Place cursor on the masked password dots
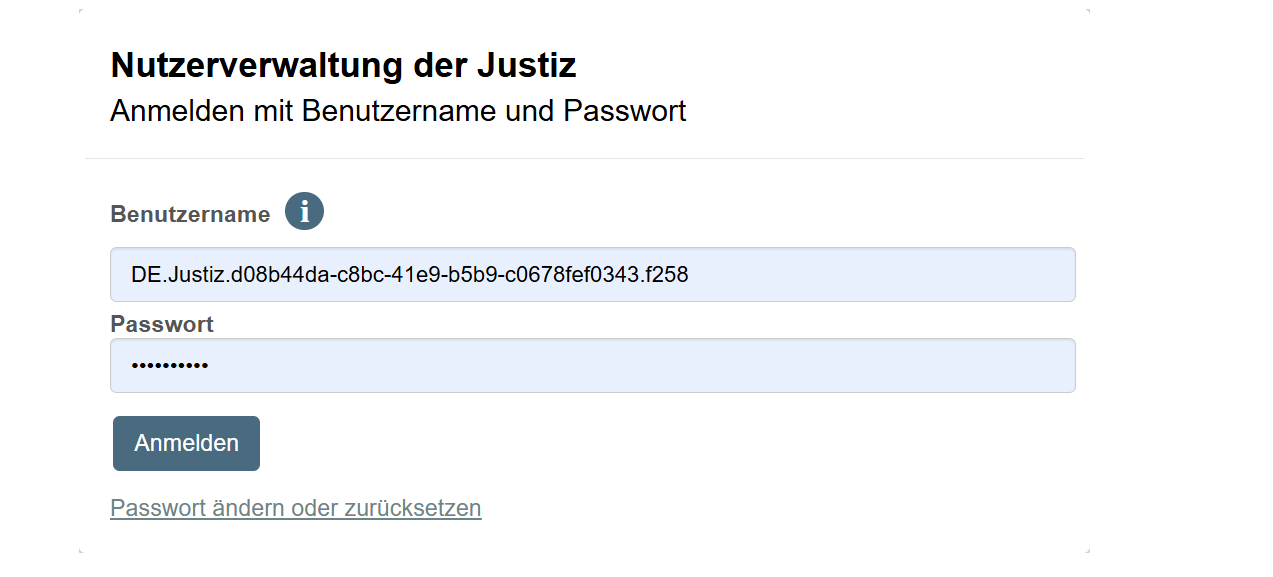 coord(169,366)
